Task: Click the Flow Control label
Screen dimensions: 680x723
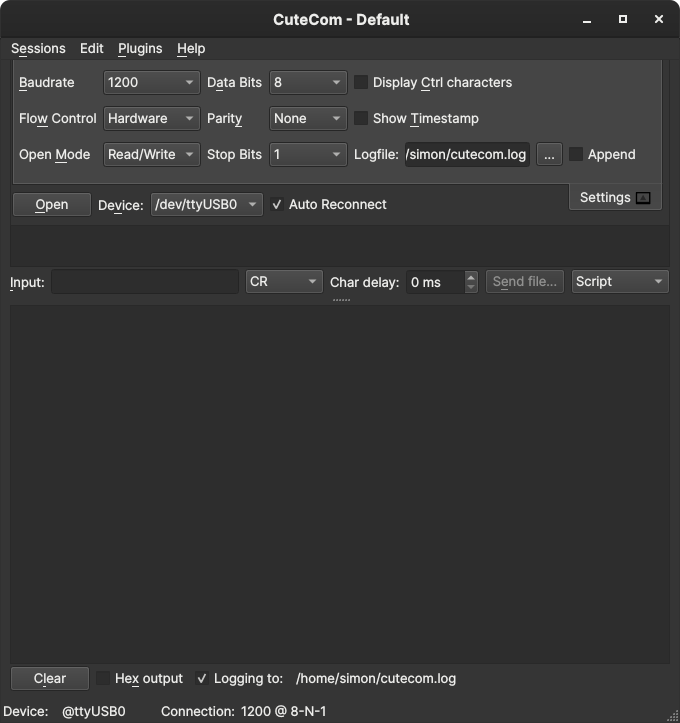Action: pyautogui.click(x=58, y=119)
